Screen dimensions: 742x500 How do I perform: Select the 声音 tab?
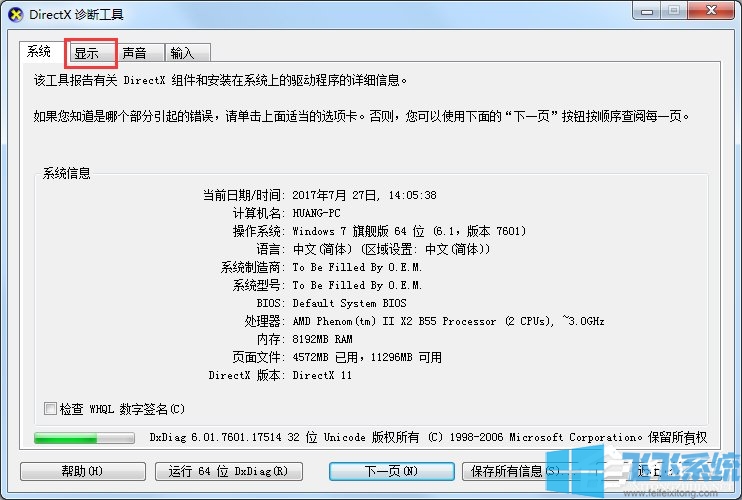[135, 53]
